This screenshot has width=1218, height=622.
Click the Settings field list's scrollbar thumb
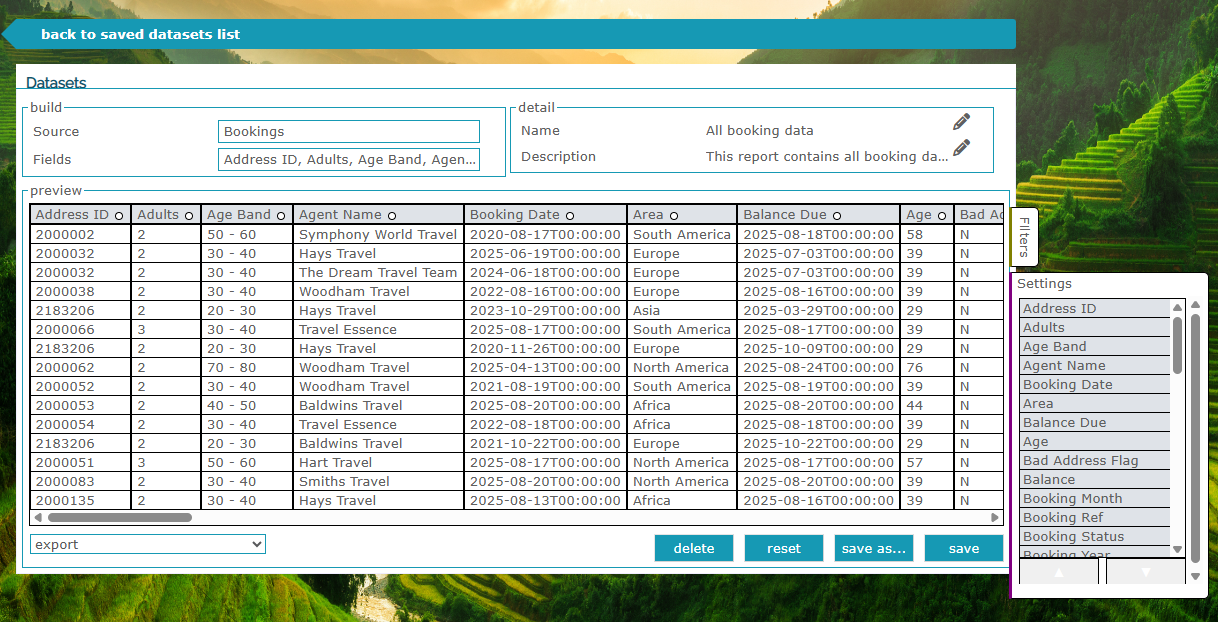(x=1178, y=344)
